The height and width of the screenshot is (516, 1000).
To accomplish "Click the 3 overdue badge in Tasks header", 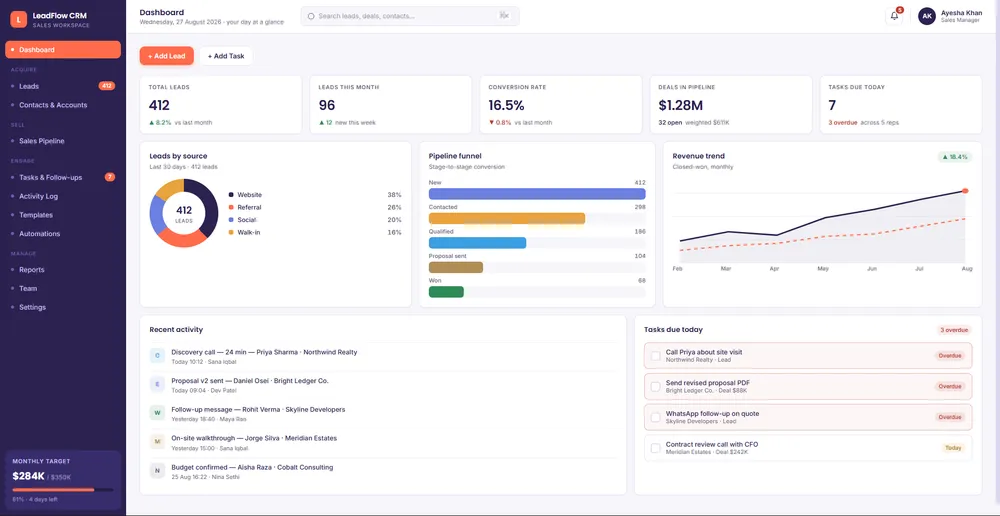I will tap(955, 330).
